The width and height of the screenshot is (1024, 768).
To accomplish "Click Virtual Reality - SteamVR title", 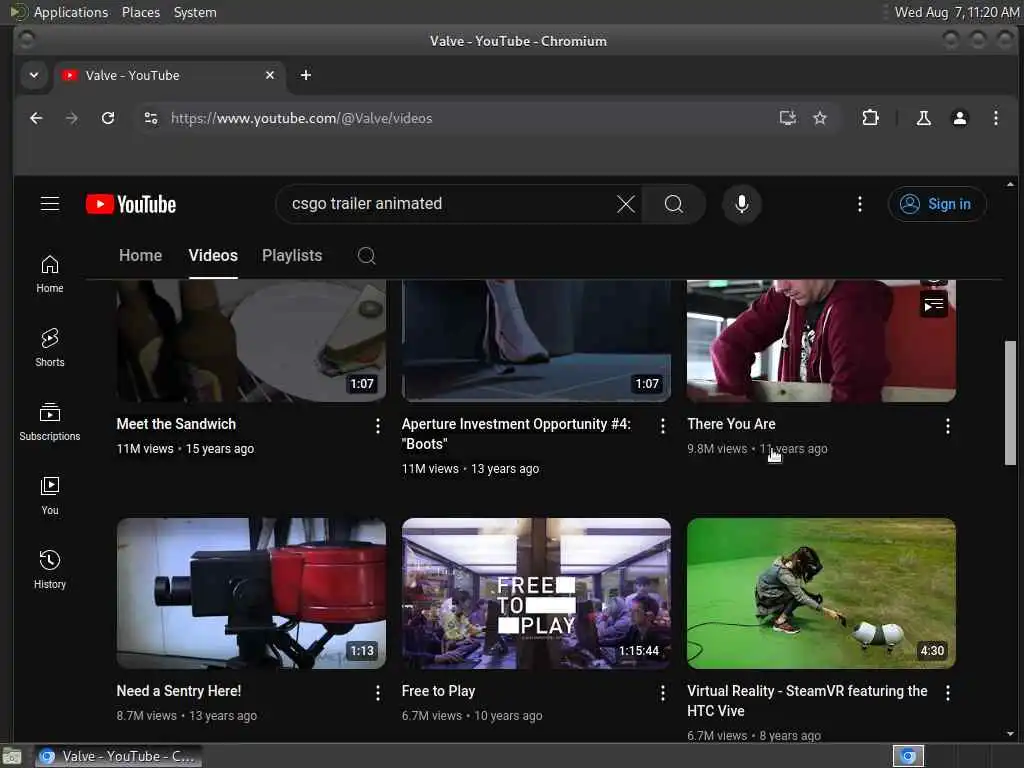I will click(x=807, y=701).
